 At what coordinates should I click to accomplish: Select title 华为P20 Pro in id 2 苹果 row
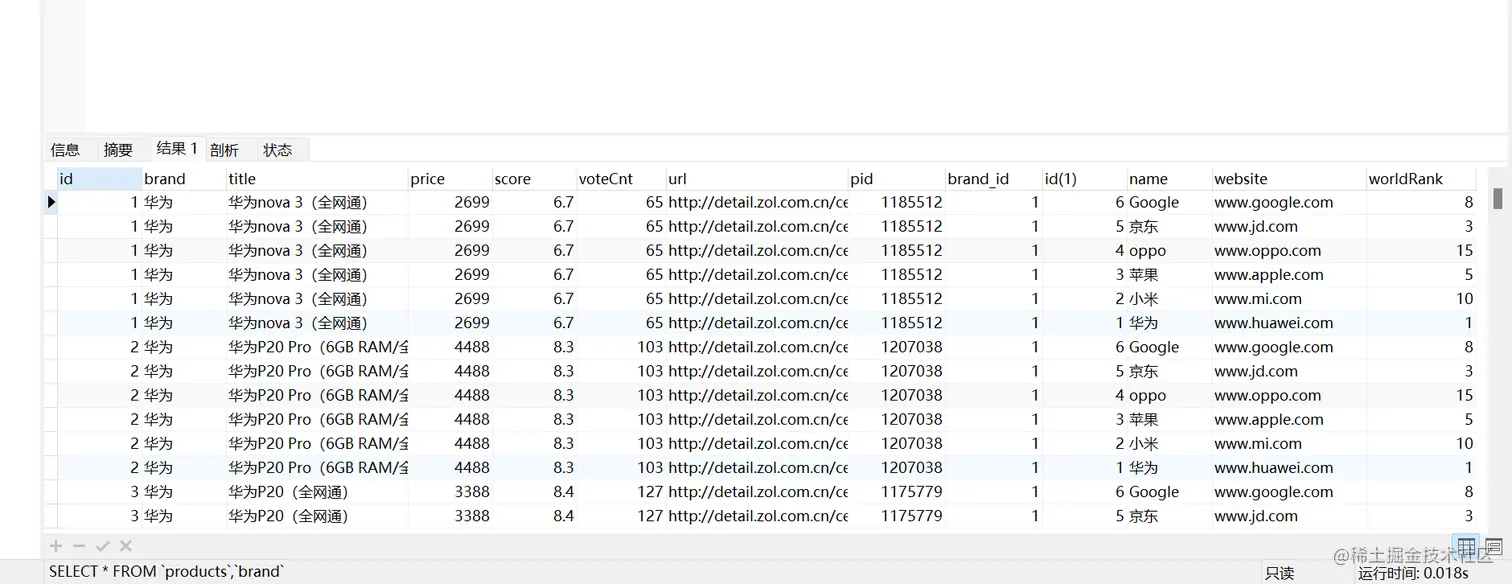pyautogui.click(x=317, y=419)
